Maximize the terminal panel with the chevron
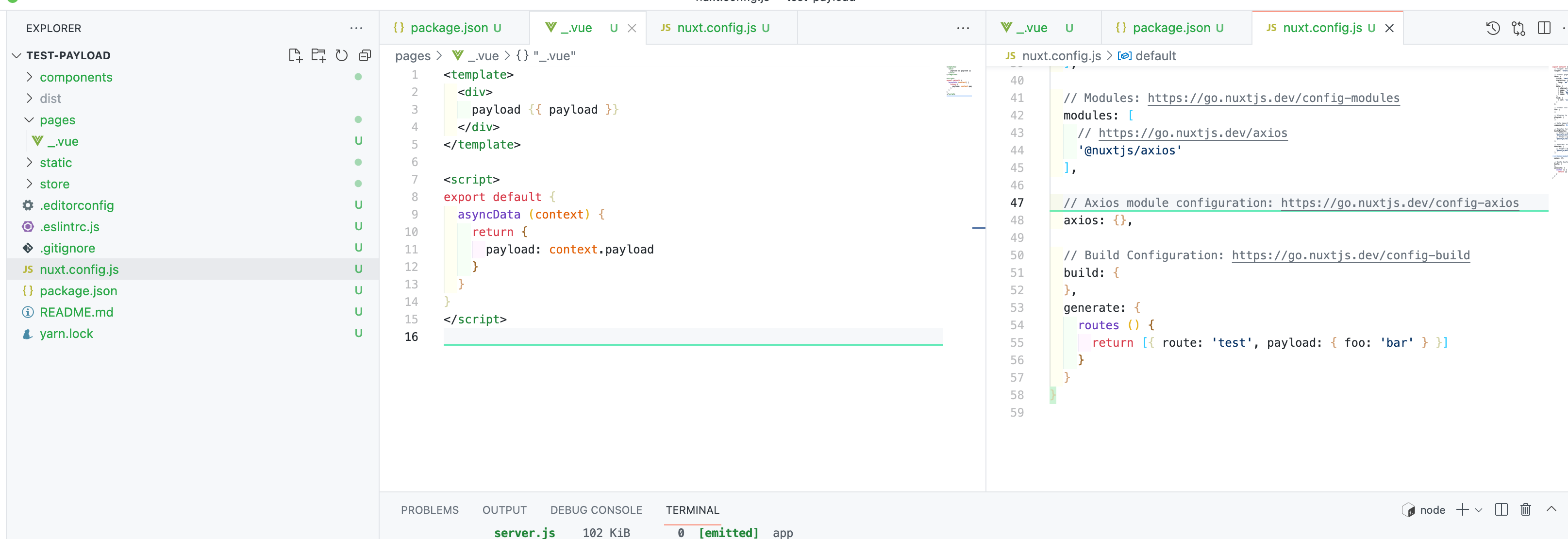This screenshot has width=1568, height=539. coord(1551,509)
